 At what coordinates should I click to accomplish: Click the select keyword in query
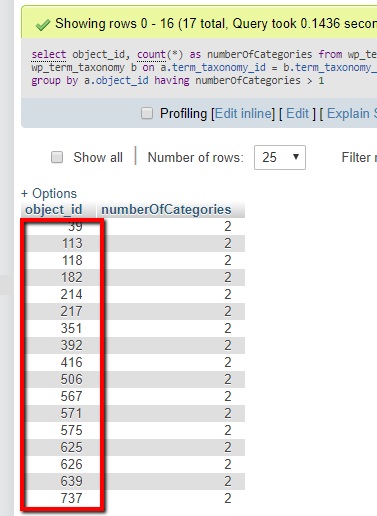click(x=49, y=54)
